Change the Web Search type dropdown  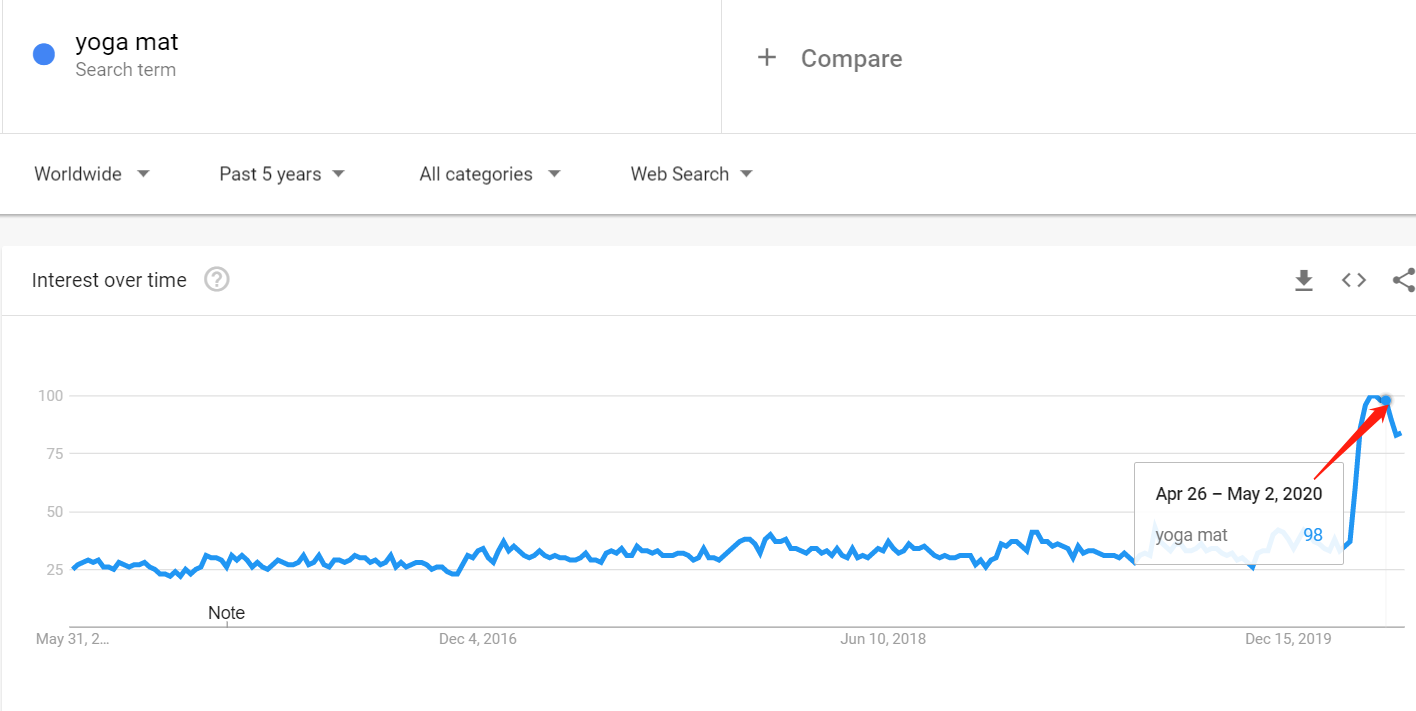(x=691, y=174)
